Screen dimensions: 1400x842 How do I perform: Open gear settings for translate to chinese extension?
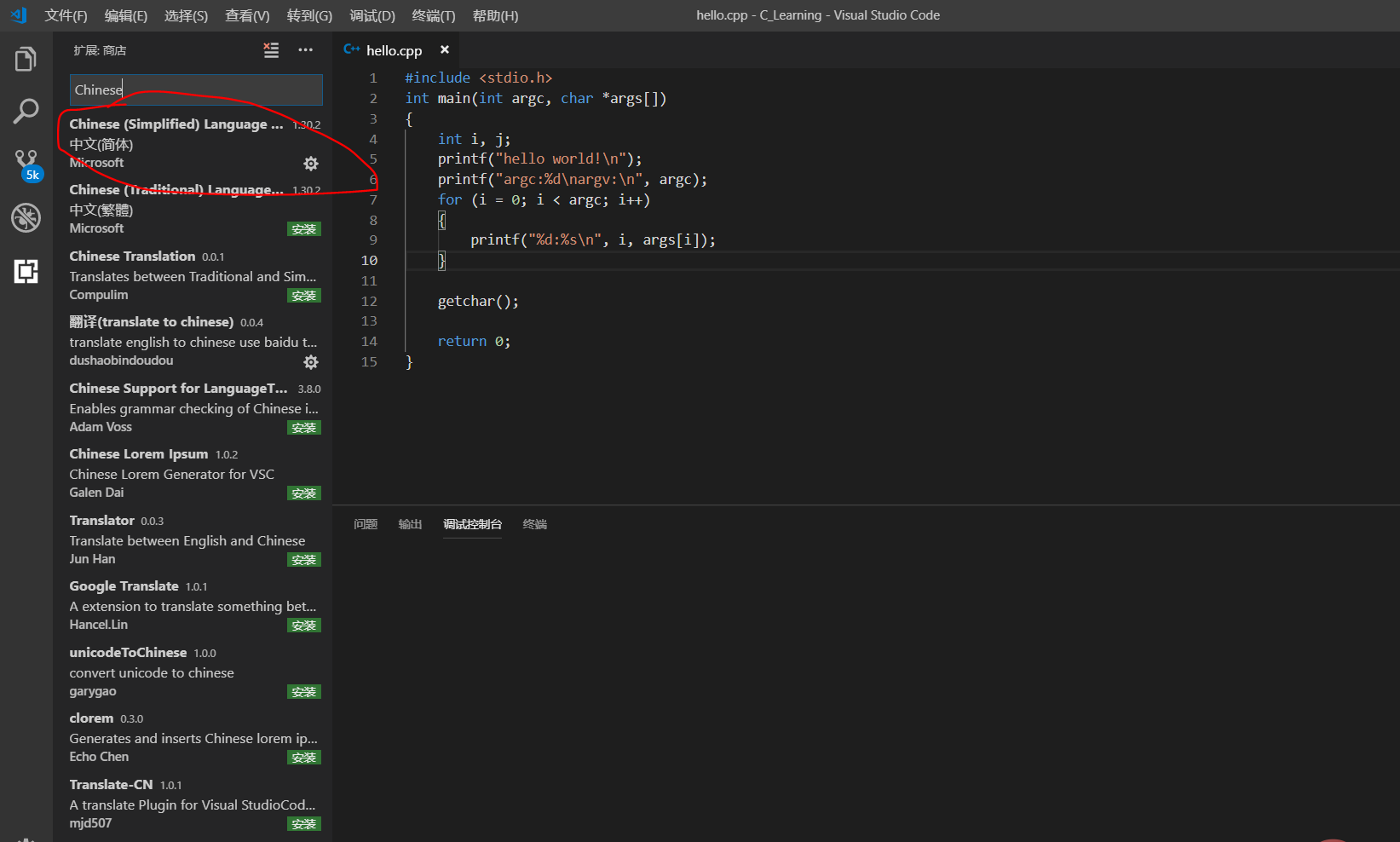311,362
